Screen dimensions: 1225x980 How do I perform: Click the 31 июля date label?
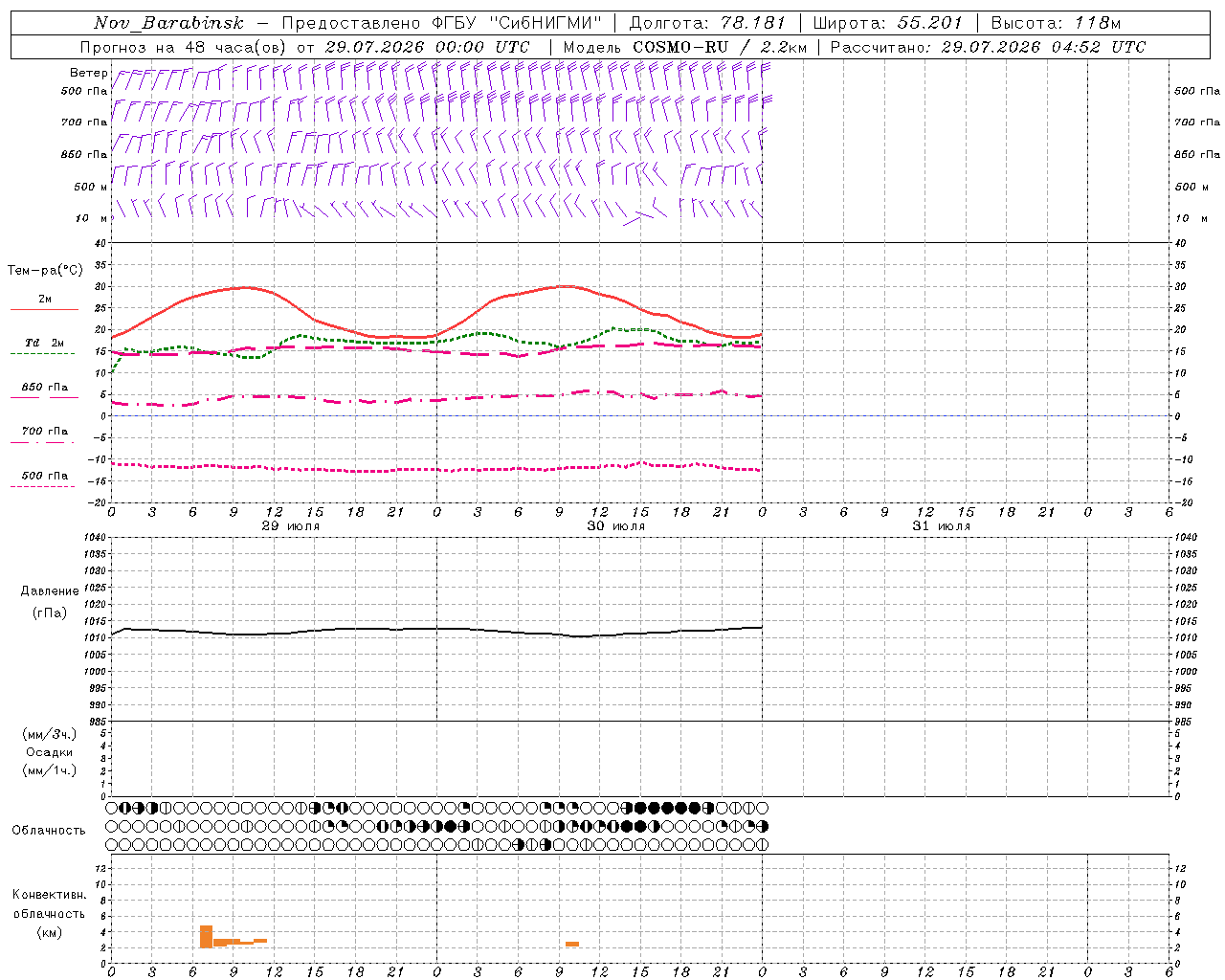942,526
